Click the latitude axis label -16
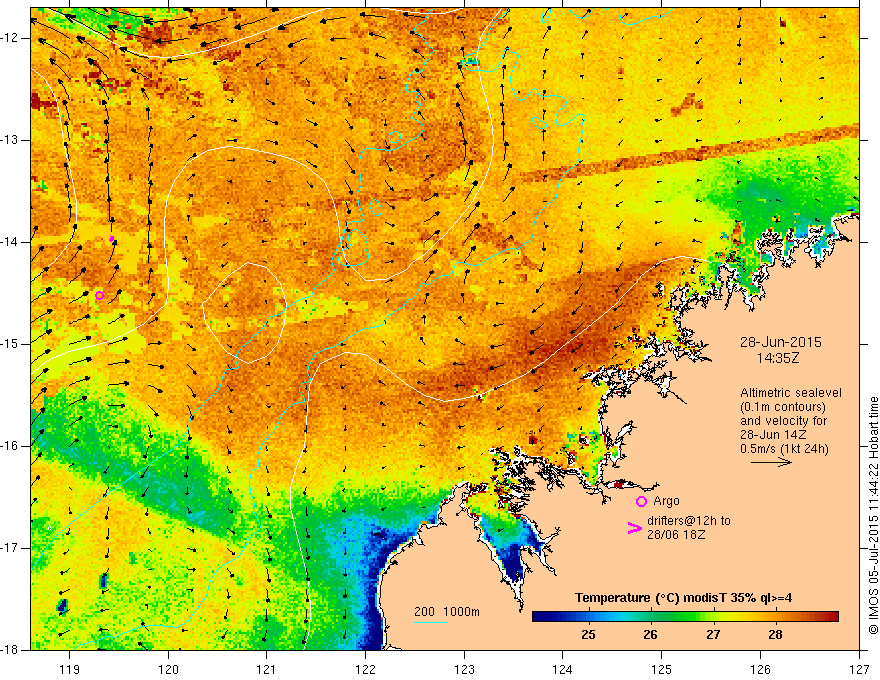 click(11, 446)
